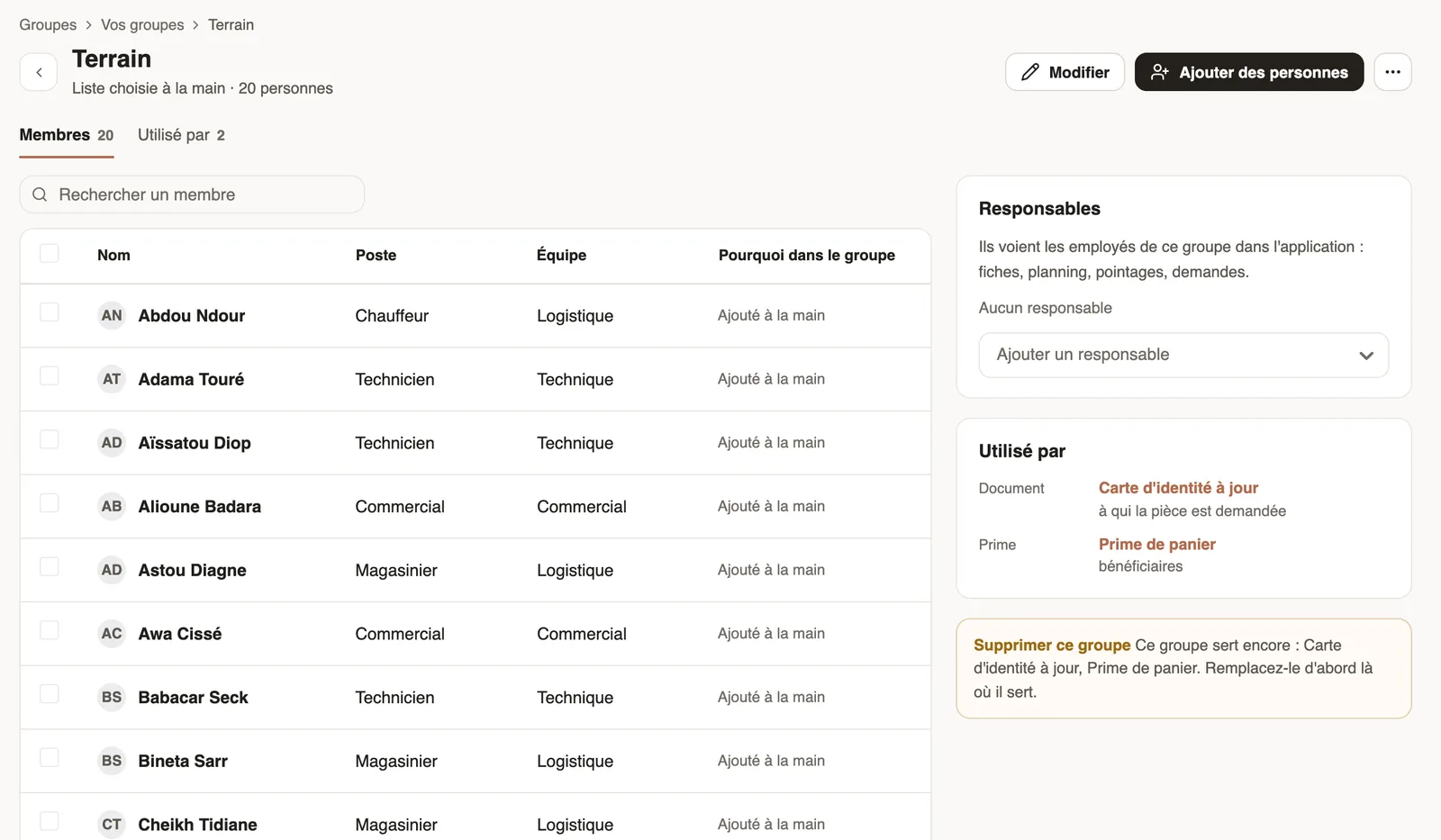Click Ajouter des personnes button
1441x840 pixels.
(x=1249, y=72)
